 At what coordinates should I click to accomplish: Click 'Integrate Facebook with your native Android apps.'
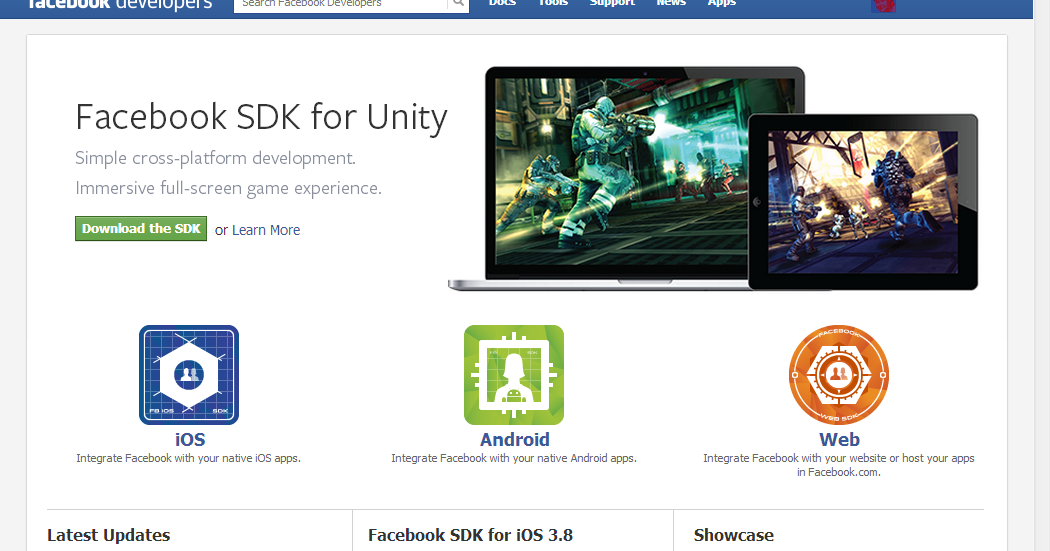[x=514, y=458]
